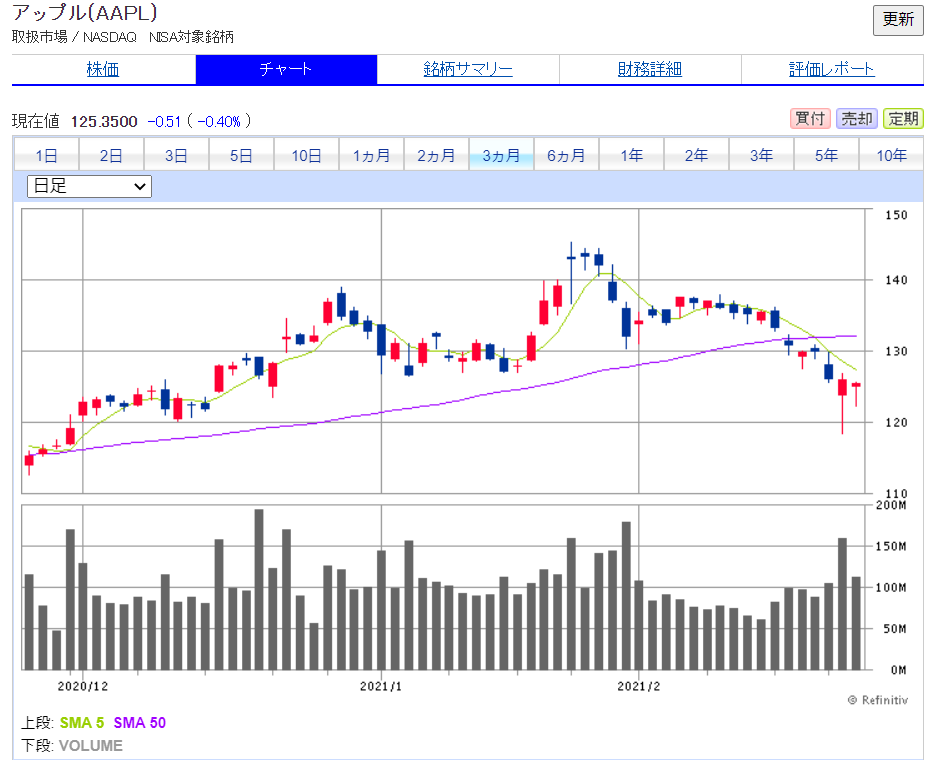
Task: Select the 2年 chart period
Action: 696,155
